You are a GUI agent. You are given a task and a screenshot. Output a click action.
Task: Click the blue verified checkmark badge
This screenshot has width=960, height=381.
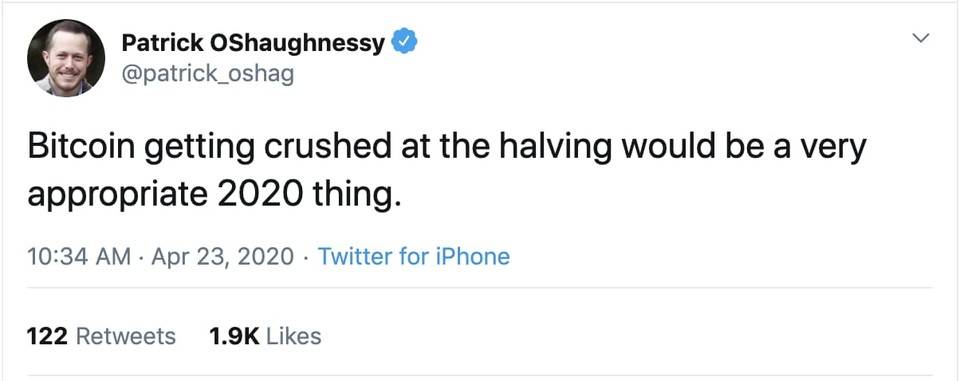(x=404, y=42)
